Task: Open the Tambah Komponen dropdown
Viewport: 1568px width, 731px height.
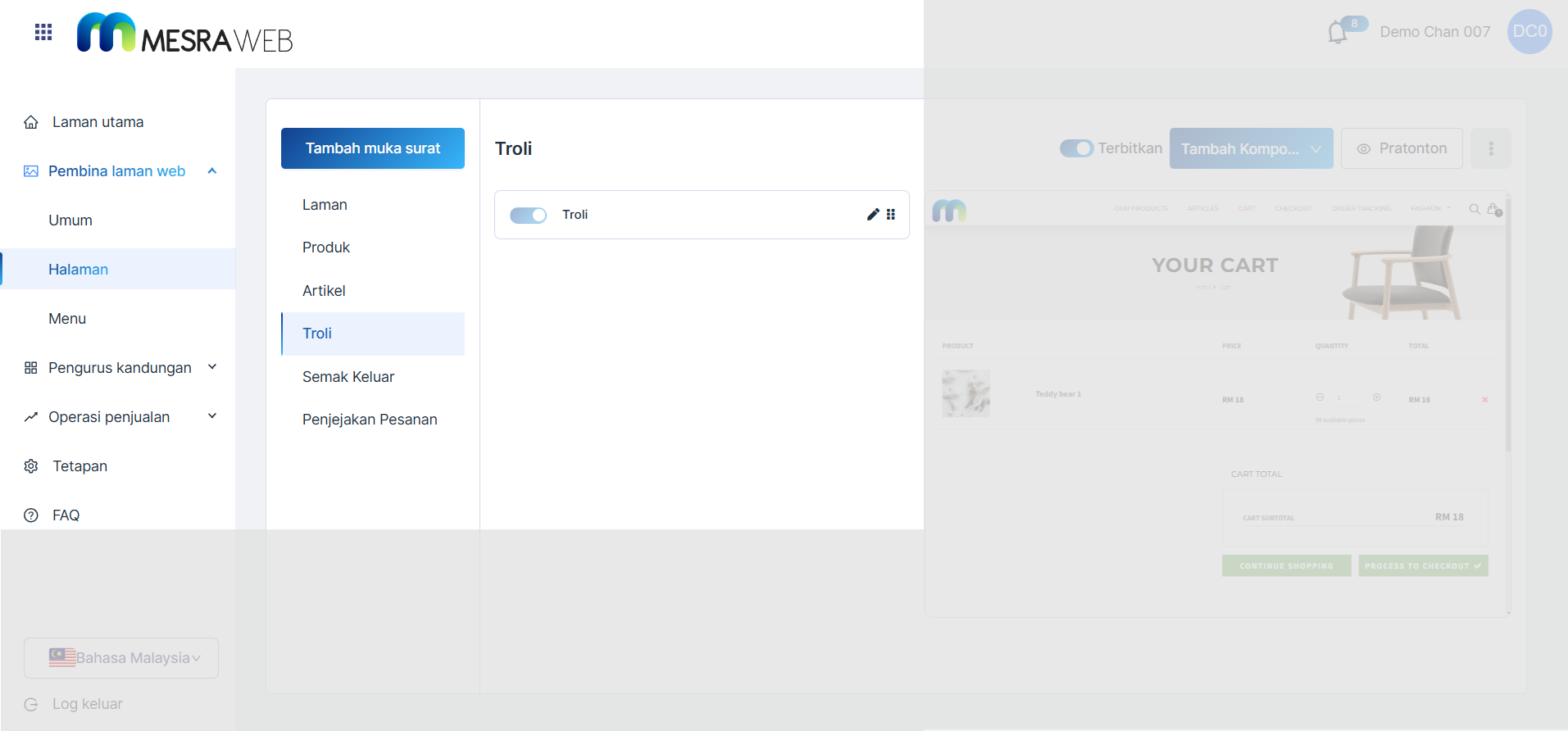Action: 1251,148
